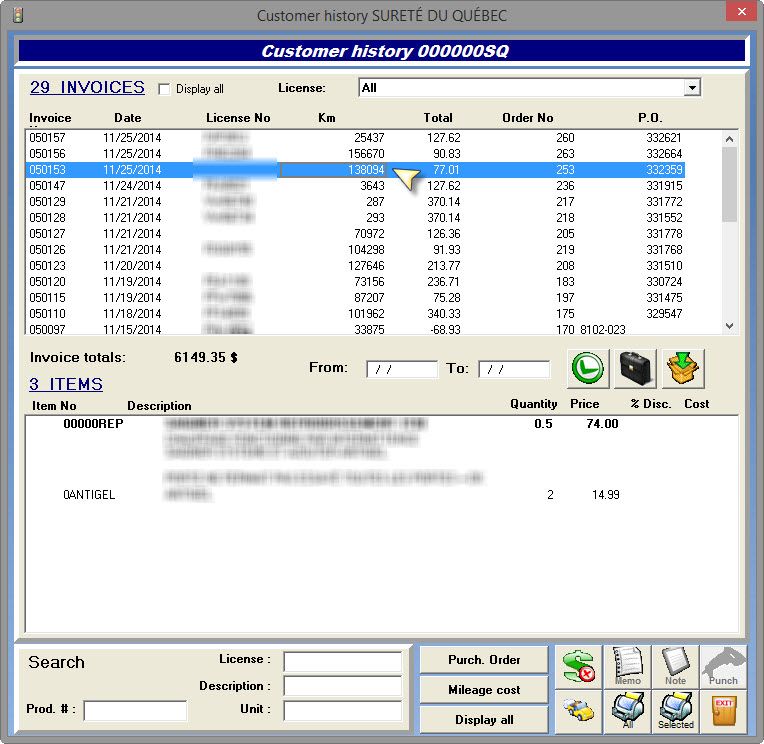Click the invoice list scroll down arrow
764x744 pixels.
pos(729,325)
